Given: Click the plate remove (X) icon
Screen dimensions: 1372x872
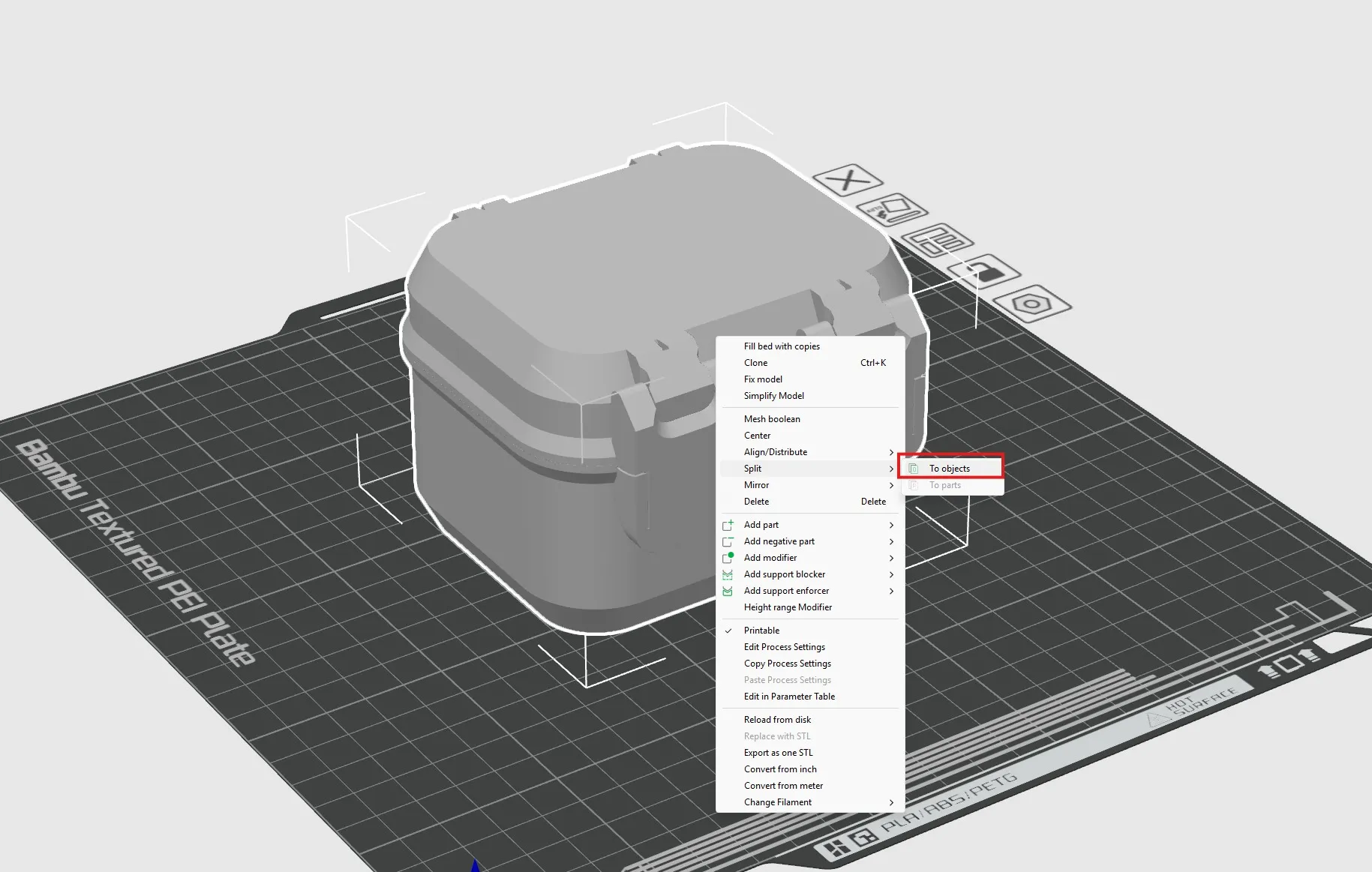Looking at the screenshot, I should (848, 180).
